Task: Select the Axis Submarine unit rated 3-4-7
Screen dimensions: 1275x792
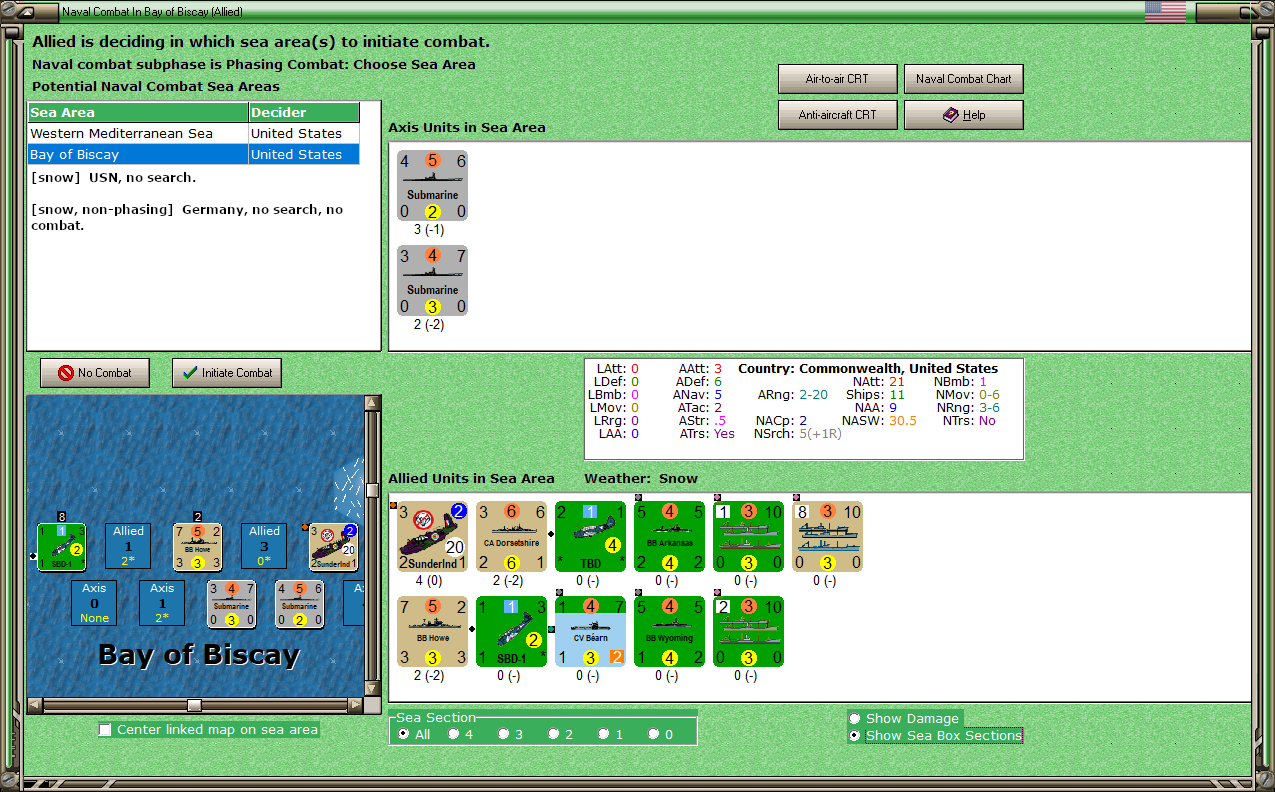Action: click(432, 280)
